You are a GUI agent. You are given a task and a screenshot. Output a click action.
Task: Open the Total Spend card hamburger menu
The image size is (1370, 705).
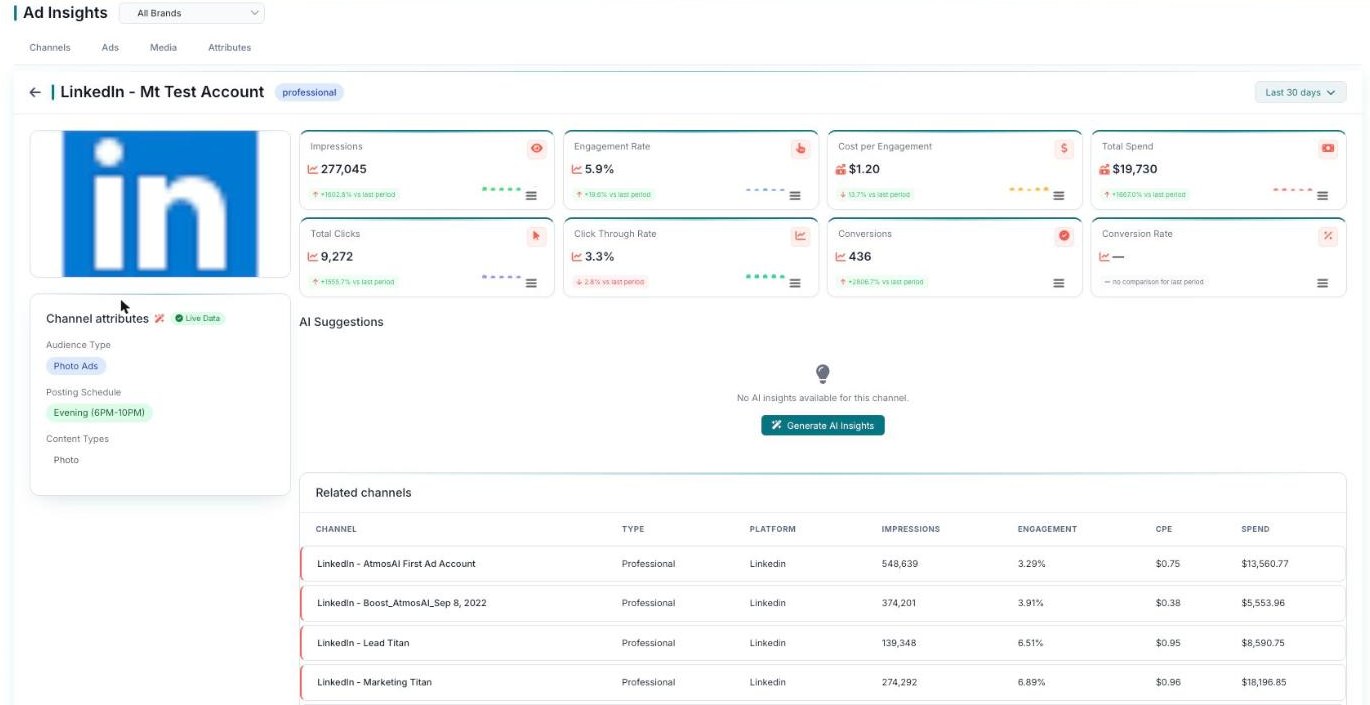point(1323,196)
